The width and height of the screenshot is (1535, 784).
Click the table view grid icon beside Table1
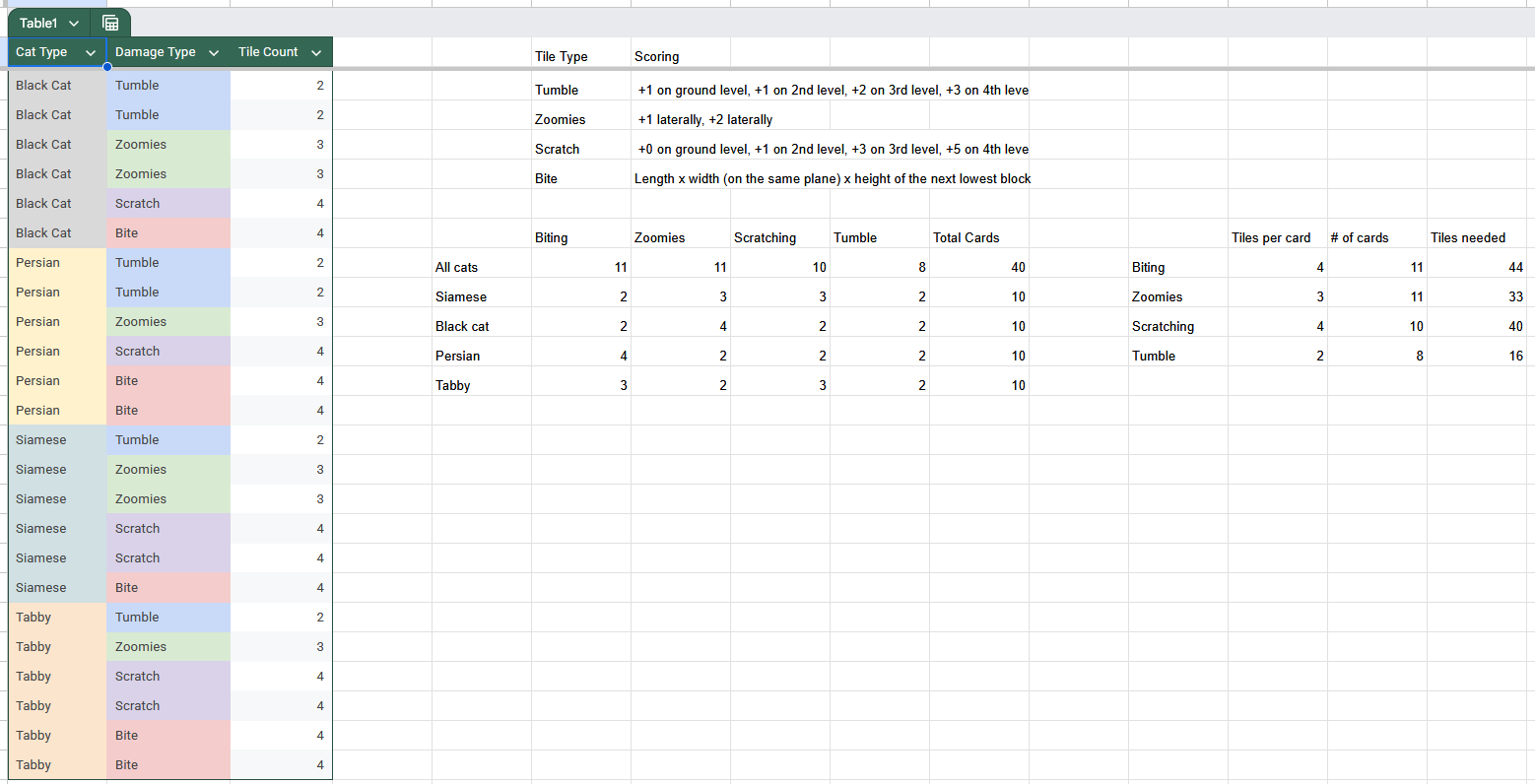(110, 24)
